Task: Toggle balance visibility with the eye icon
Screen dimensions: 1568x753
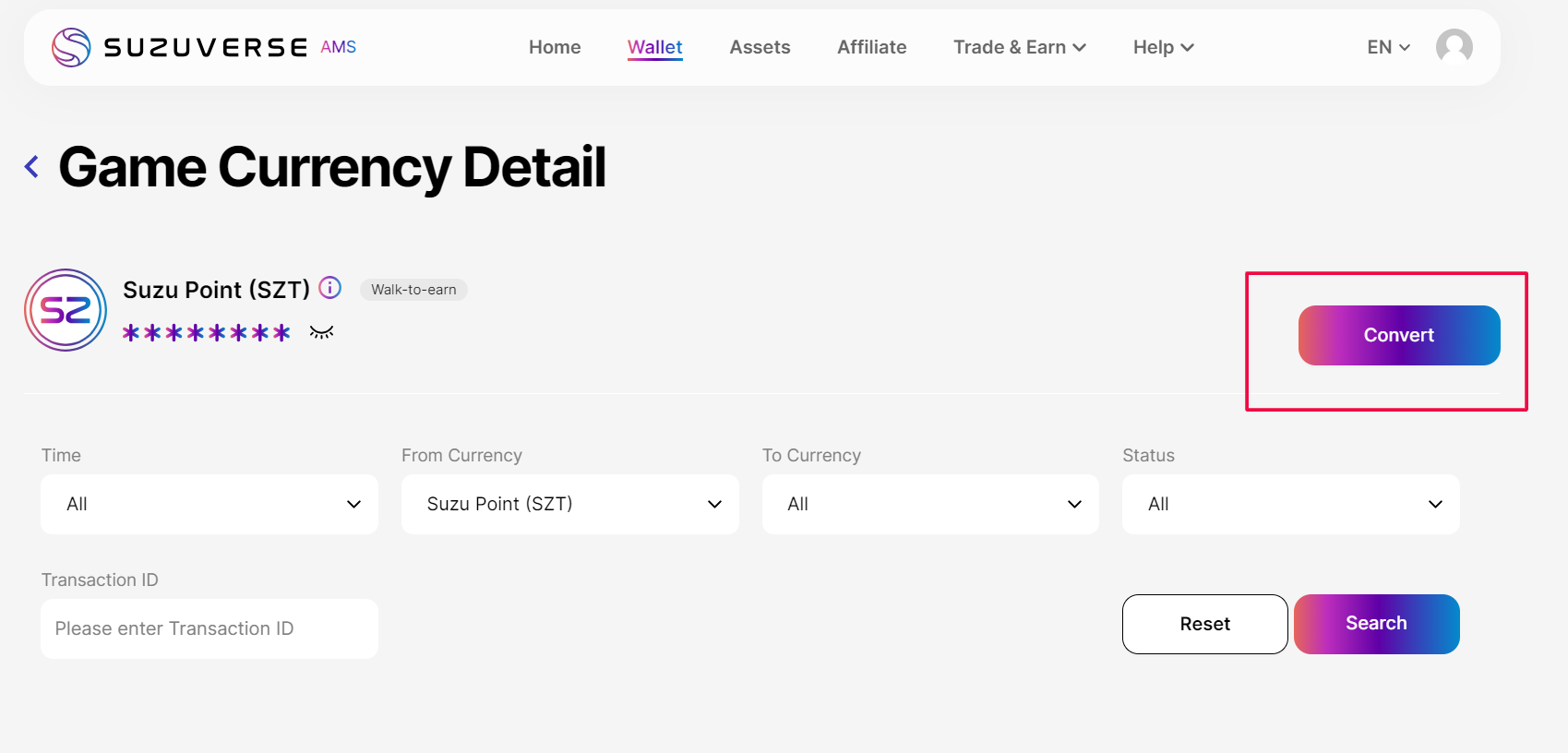Action: [321, 332]
